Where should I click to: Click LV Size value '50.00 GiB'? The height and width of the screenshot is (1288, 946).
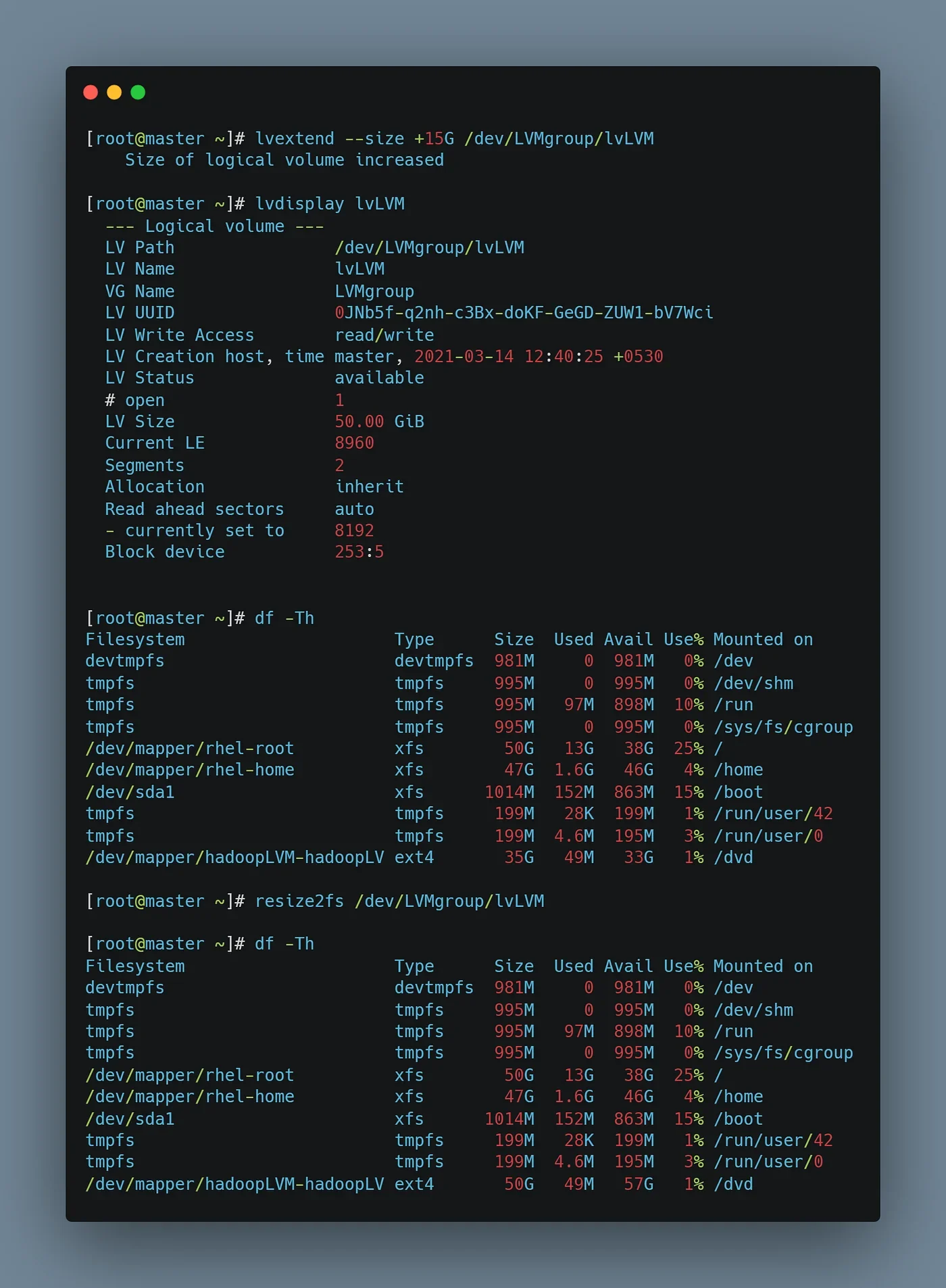click(x=380, y=422)
